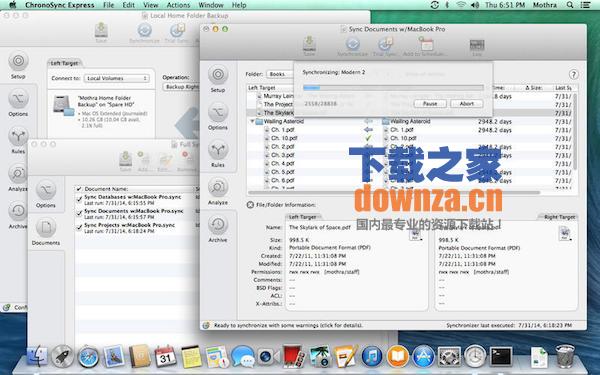
Task: Click Save in Local Home Folder Backup toolbar
Action: [101, 33]
